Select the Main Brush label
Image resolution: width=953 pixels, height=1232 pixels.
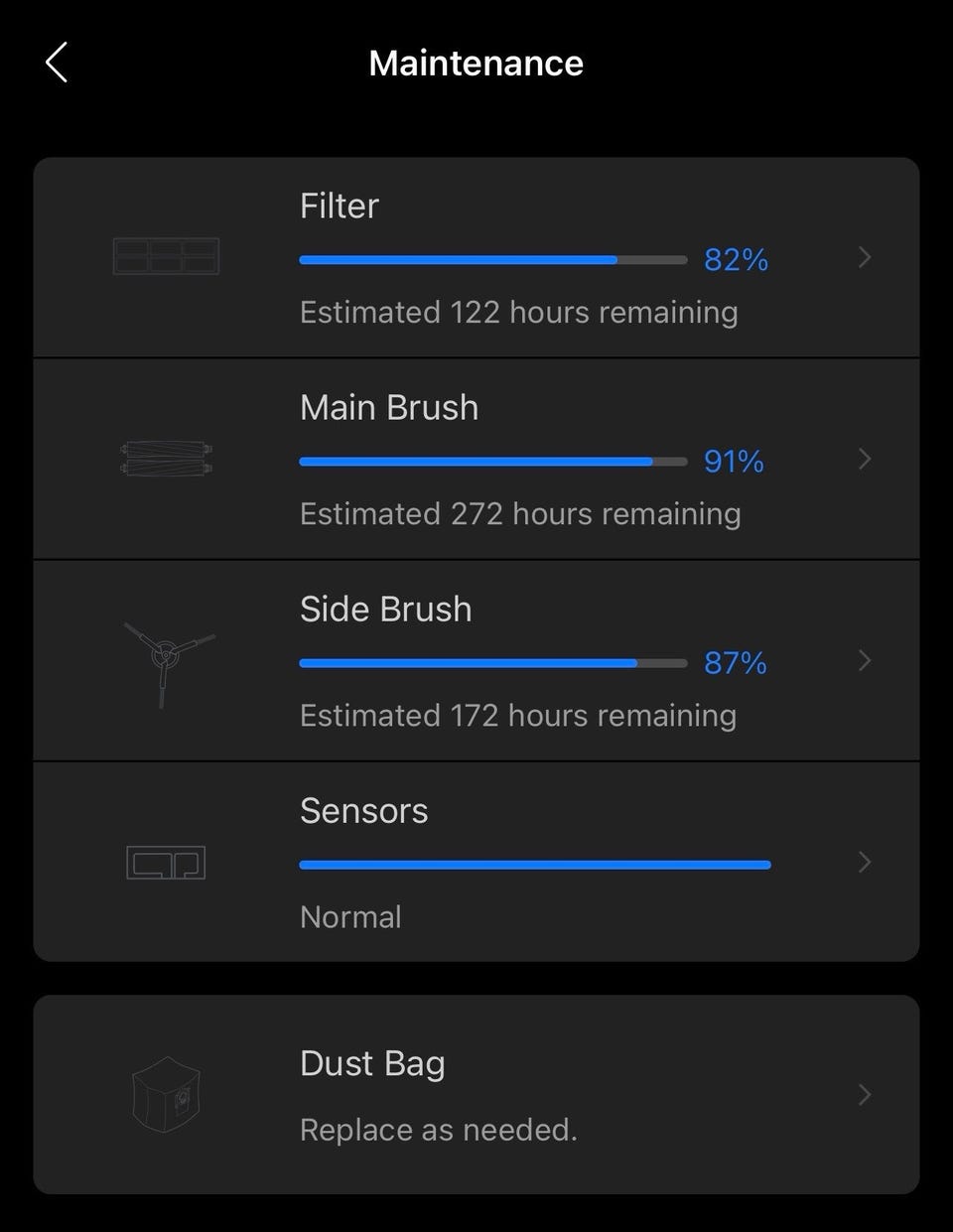(x=389, y=407)
